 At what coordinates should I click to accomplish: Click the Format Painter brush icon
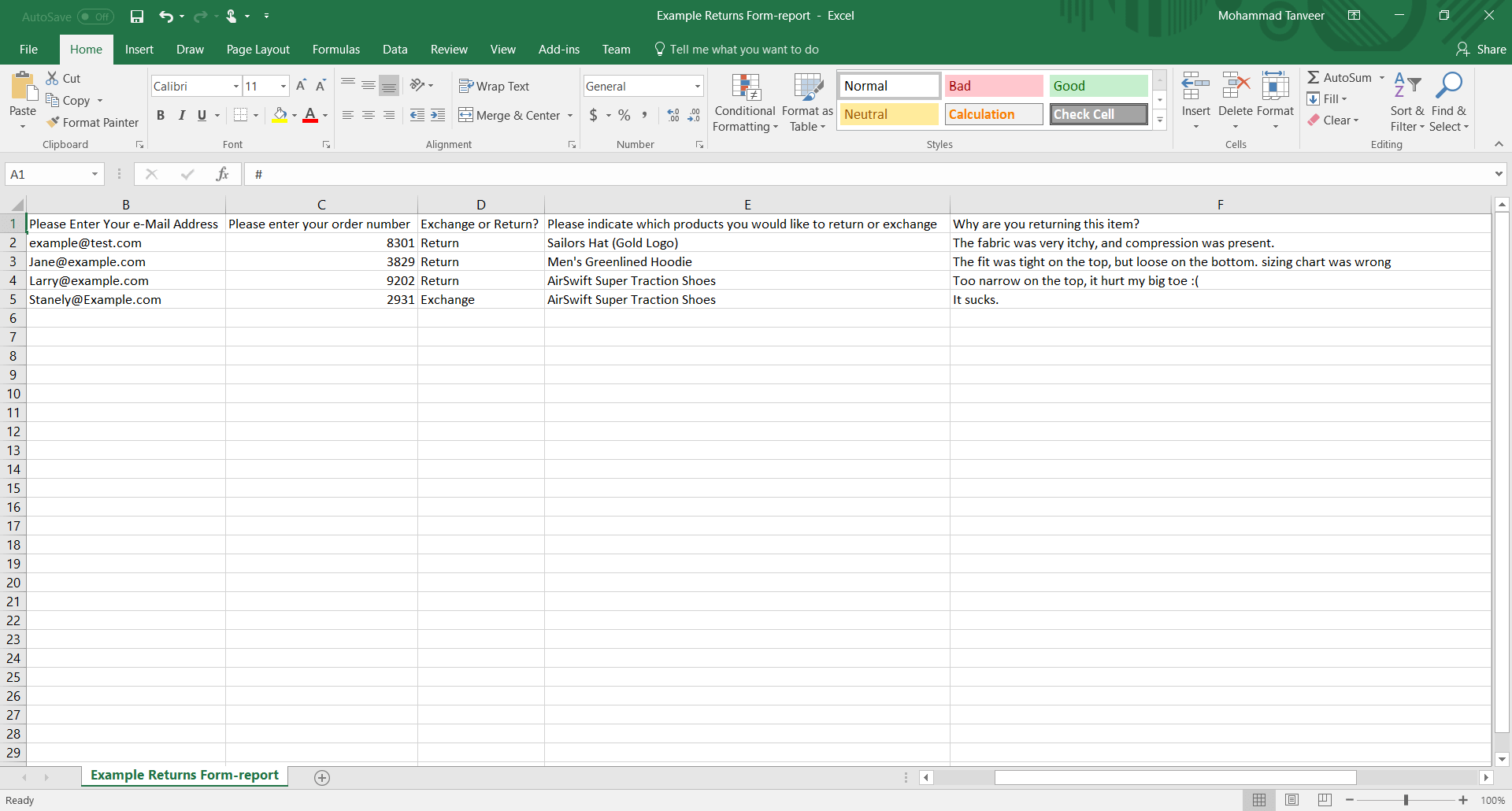tap(54, 122)
